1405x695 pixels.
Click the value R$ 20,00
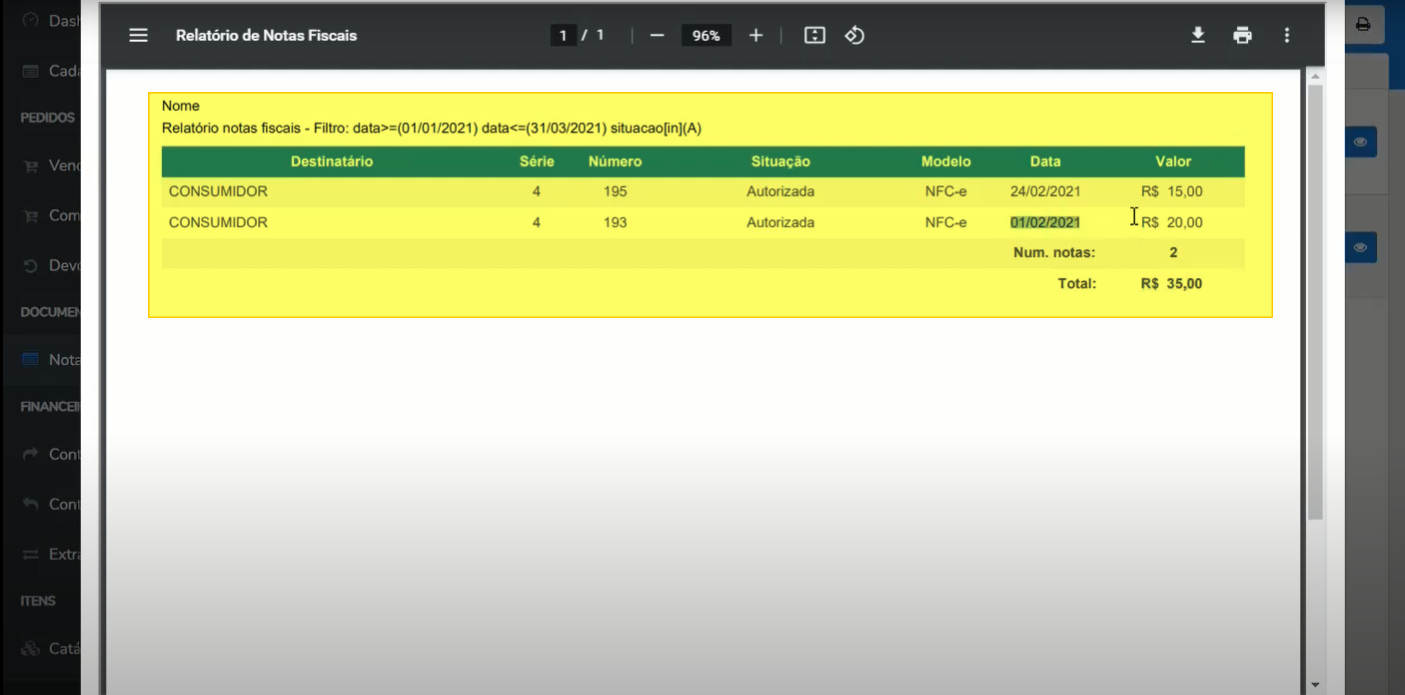coord(1172,222)
